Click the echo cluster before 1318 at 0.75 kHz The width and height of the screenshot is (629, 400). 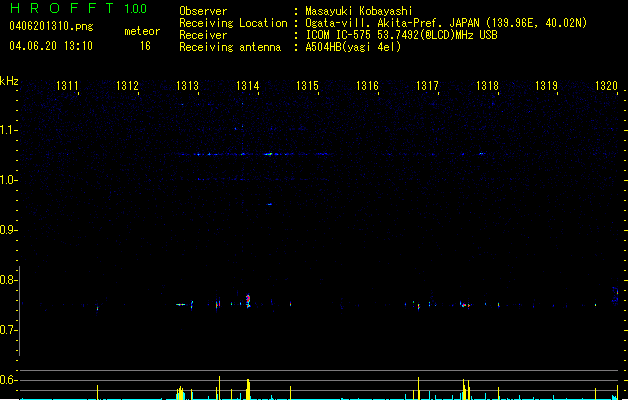point(465,305)
